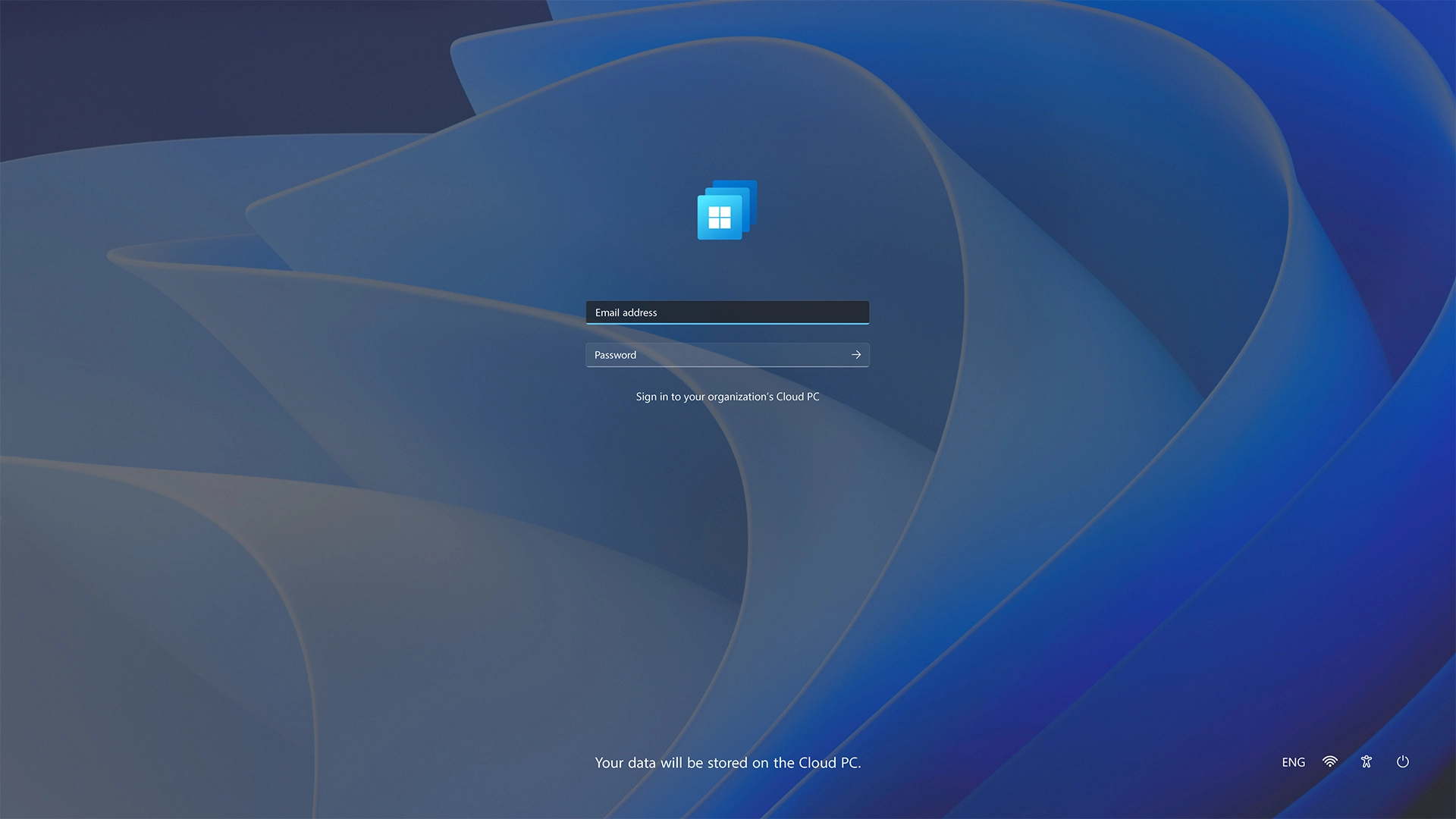Click the blue underline of the email box
This screenshot has width=1456, height=819.
point(727,323)
